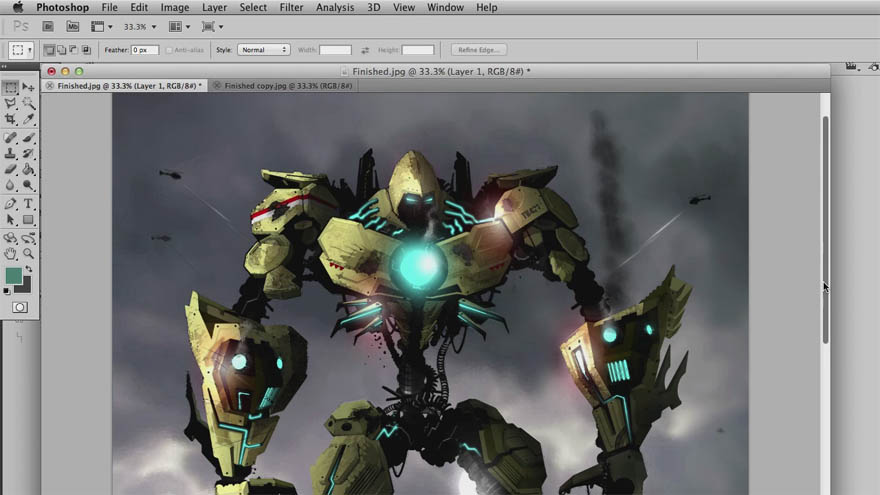Choose New Selection mode
The image size is (880, 495).
tap(49, 50)
